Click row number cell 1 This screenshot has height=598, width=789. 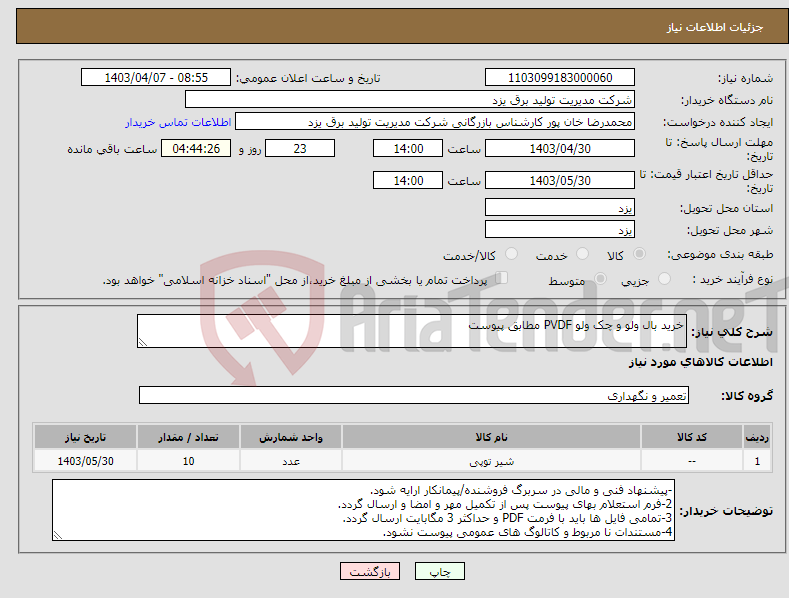757,461
